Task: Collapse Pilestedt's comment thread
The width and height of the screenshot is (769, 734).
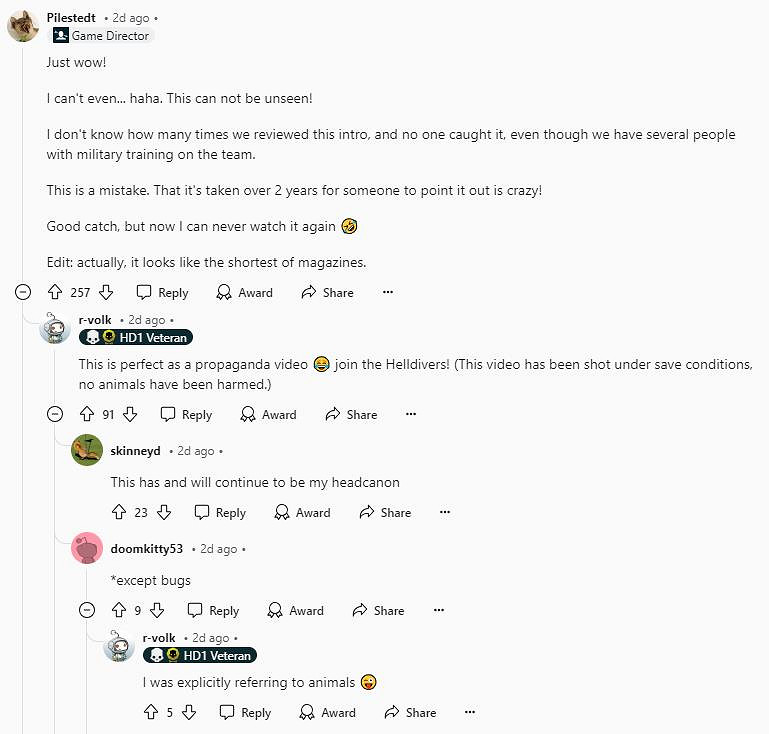Action: (23, 293)
